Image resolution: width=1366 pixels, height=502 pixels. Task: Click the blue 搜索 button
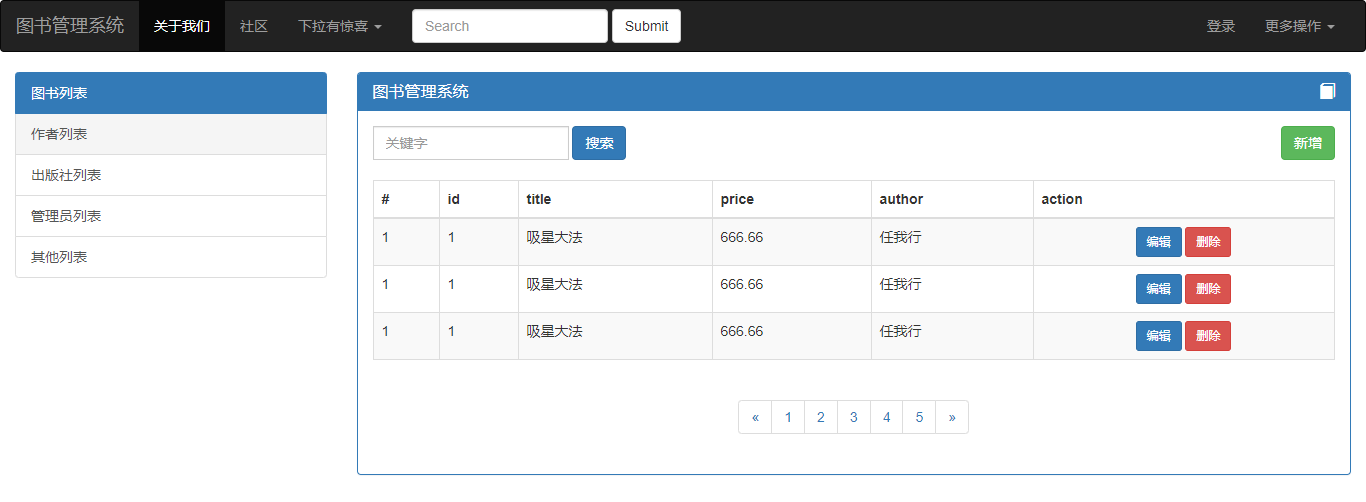click(599, 143)
